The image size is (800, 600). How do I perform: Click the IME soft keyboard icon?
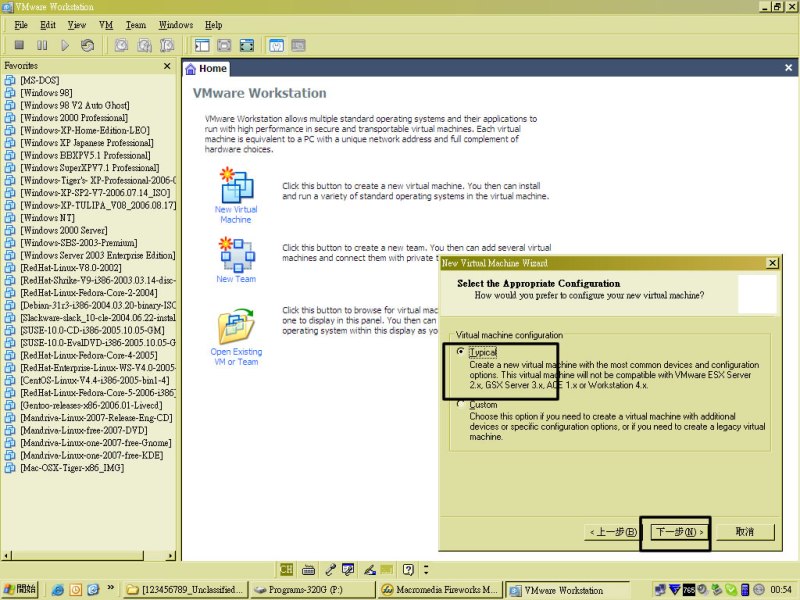[308, 569]
